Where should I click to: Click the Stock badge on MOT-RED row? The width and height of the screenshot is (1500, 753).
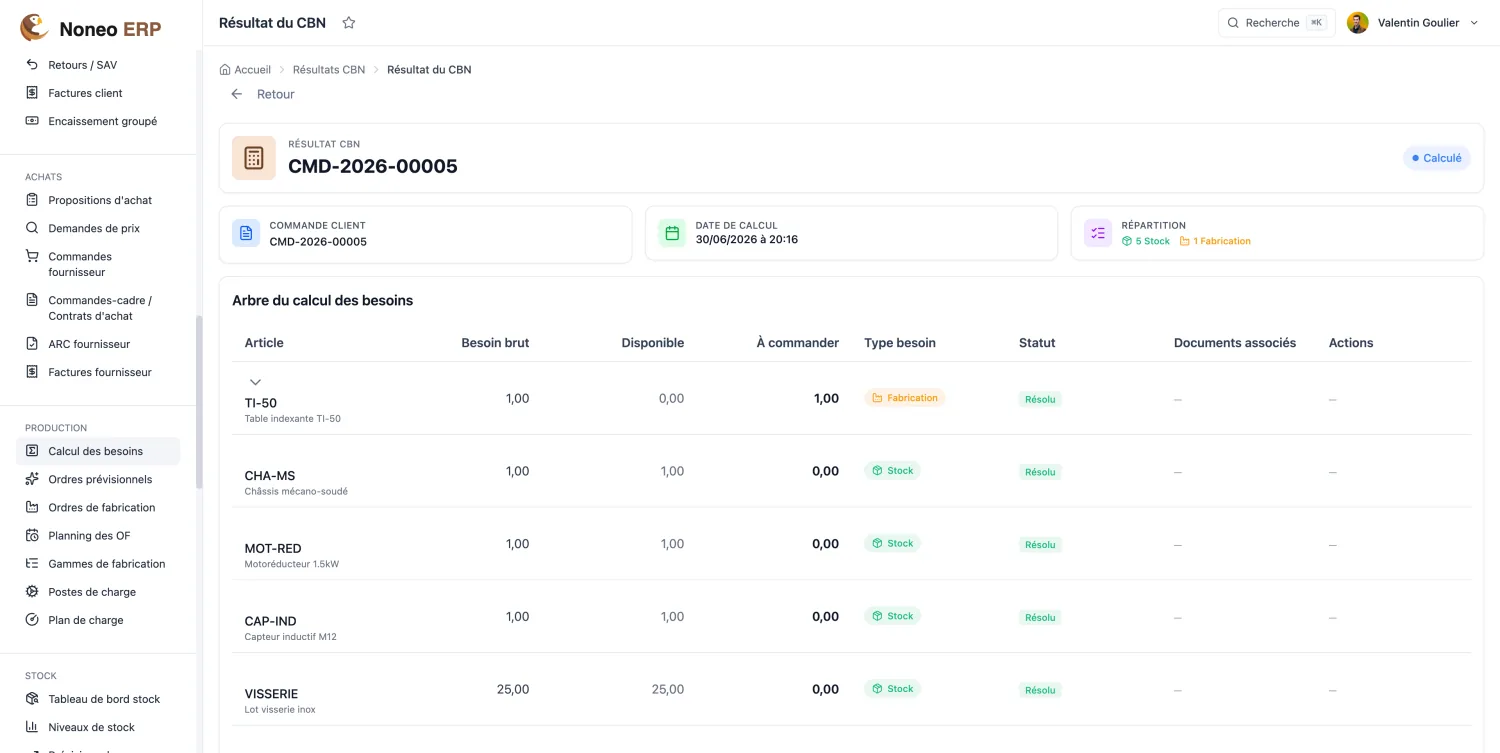(x=892, y=544)
